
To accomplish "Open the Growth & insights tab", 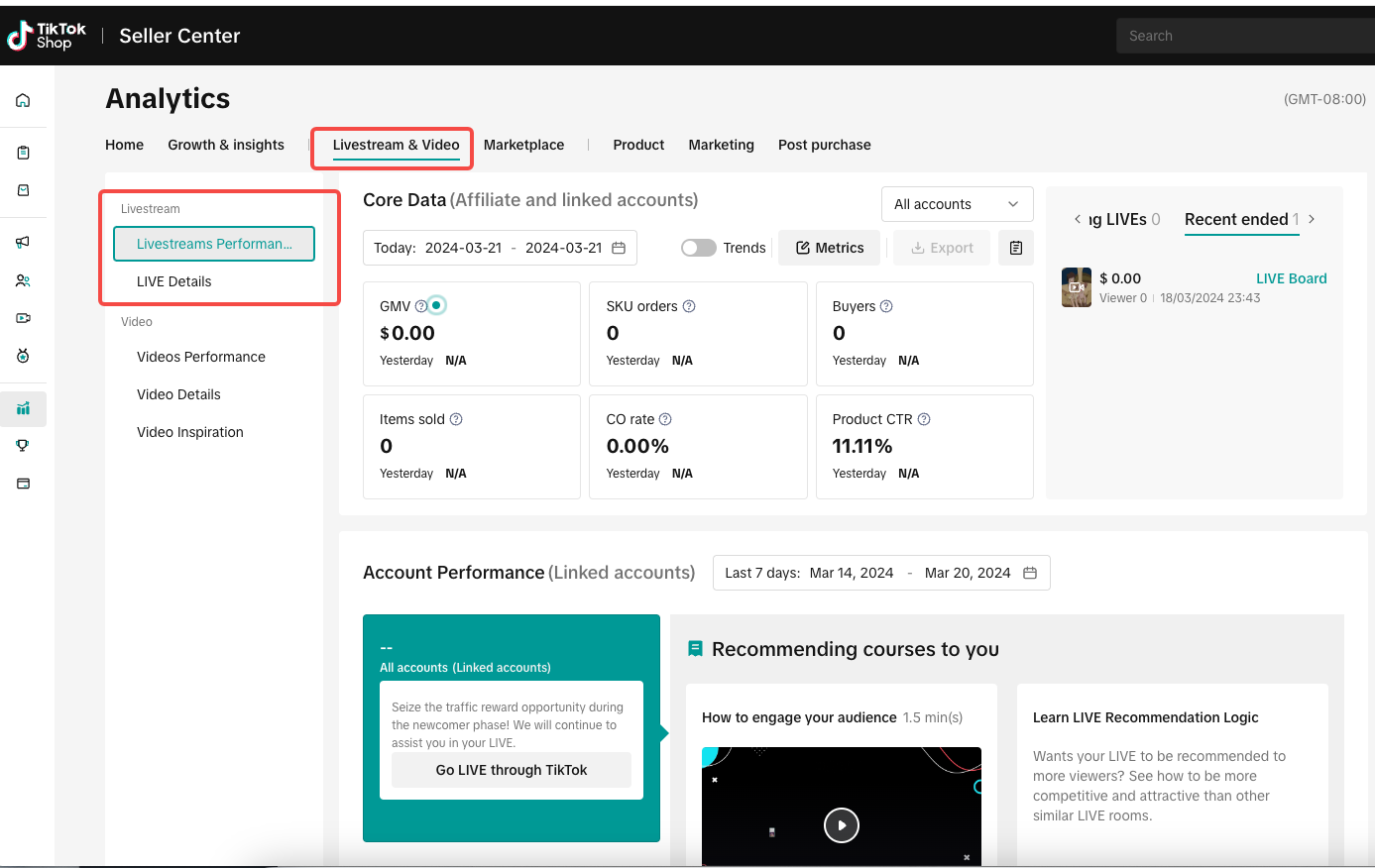I will [x=226, y=145].
